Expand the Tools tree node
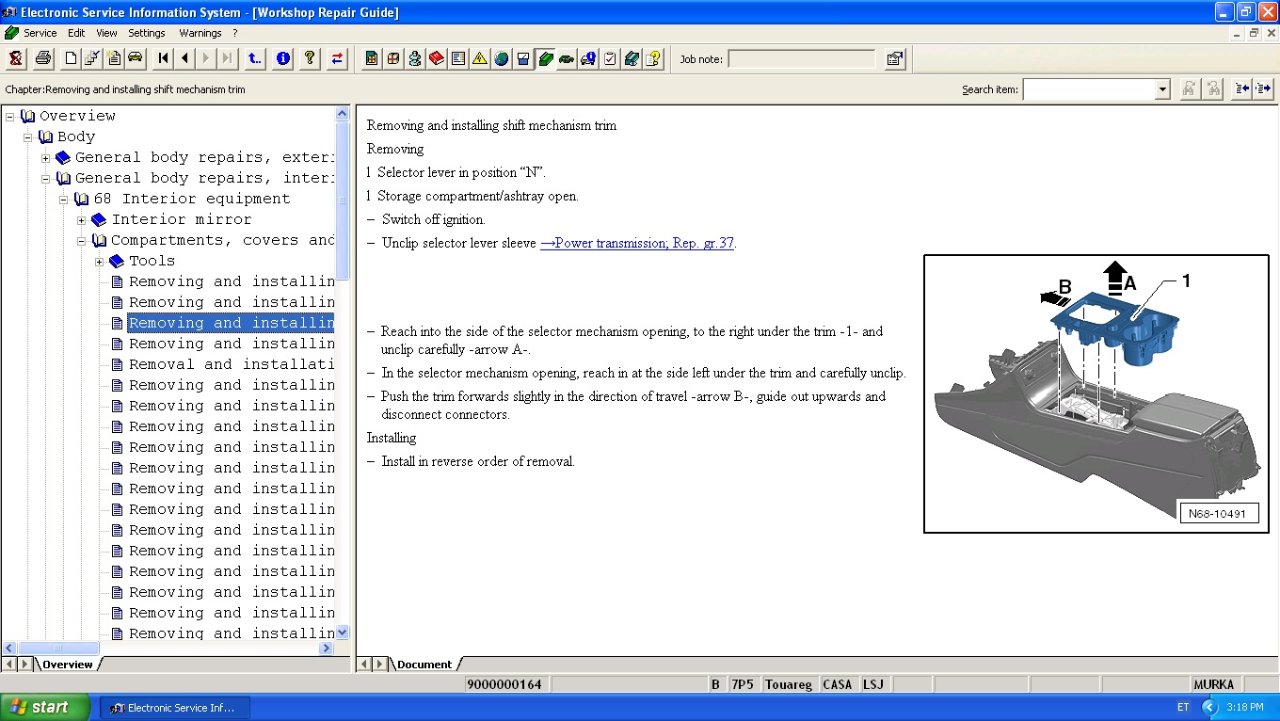 pos(100,261)
